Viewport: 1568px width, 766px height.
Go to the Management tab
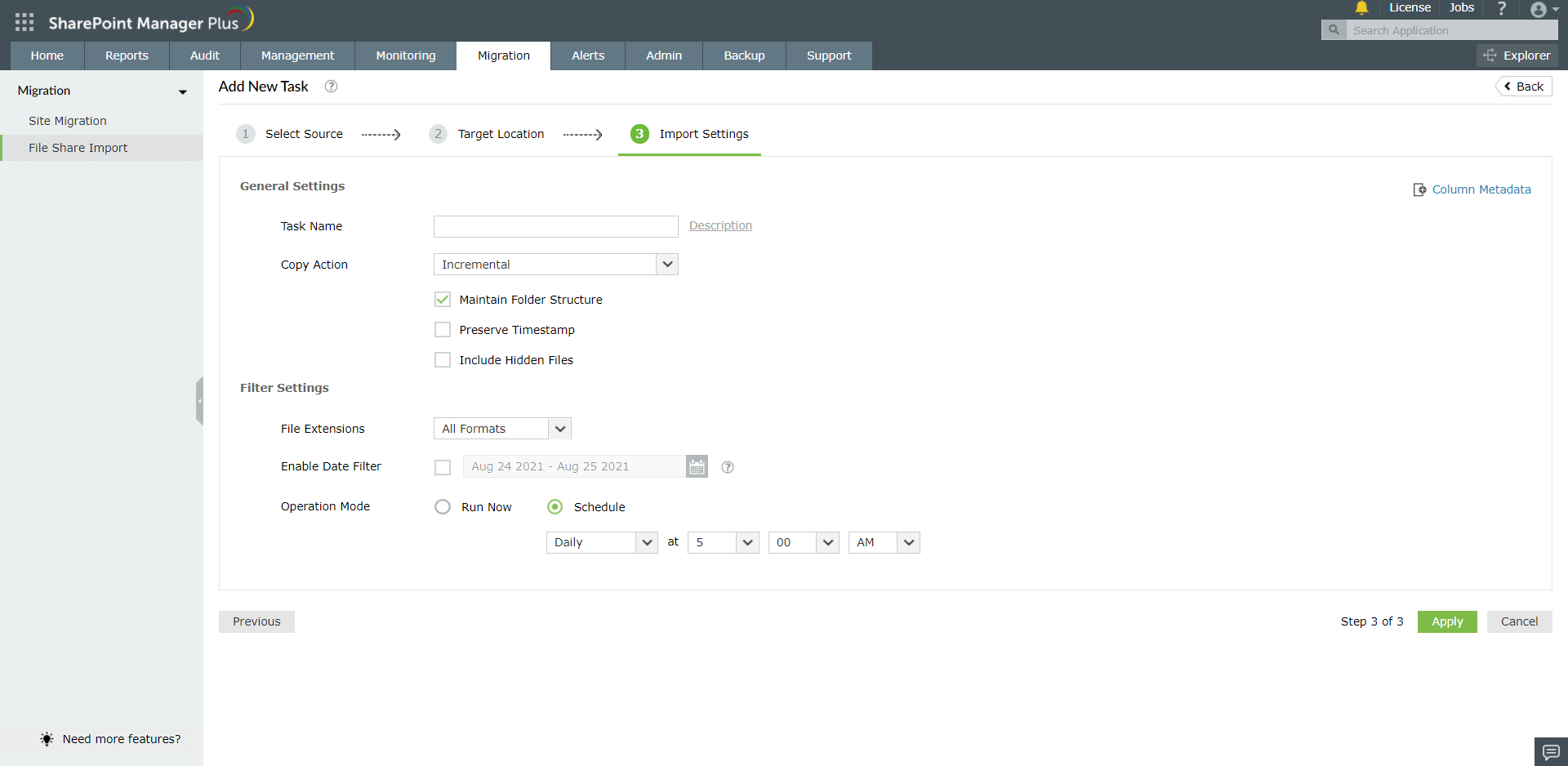(x=298, y=56)
